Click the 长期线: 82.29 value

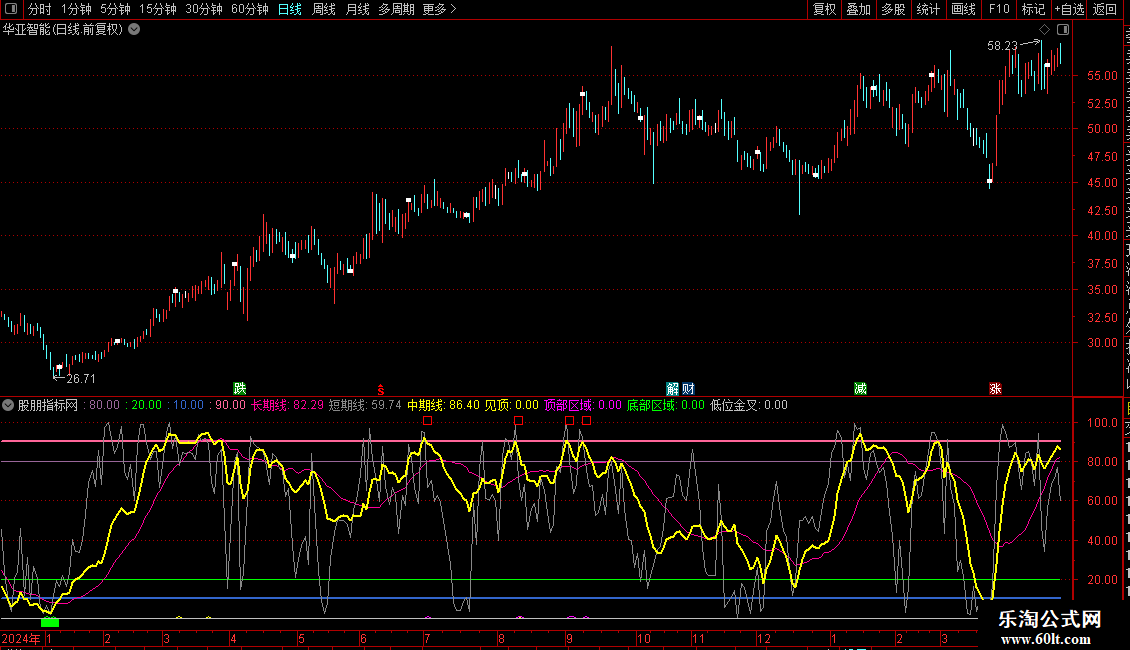(287, 405)
